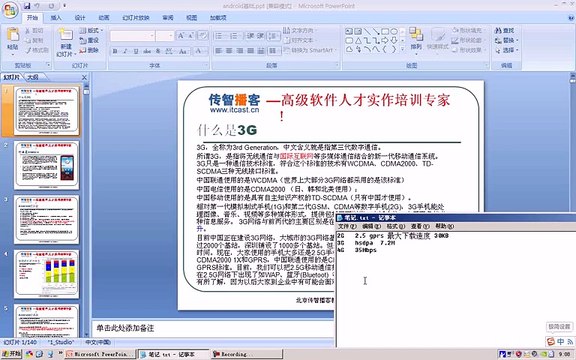Open the round Office button menu
Screen dimensions: 576x360
[10, 10]
